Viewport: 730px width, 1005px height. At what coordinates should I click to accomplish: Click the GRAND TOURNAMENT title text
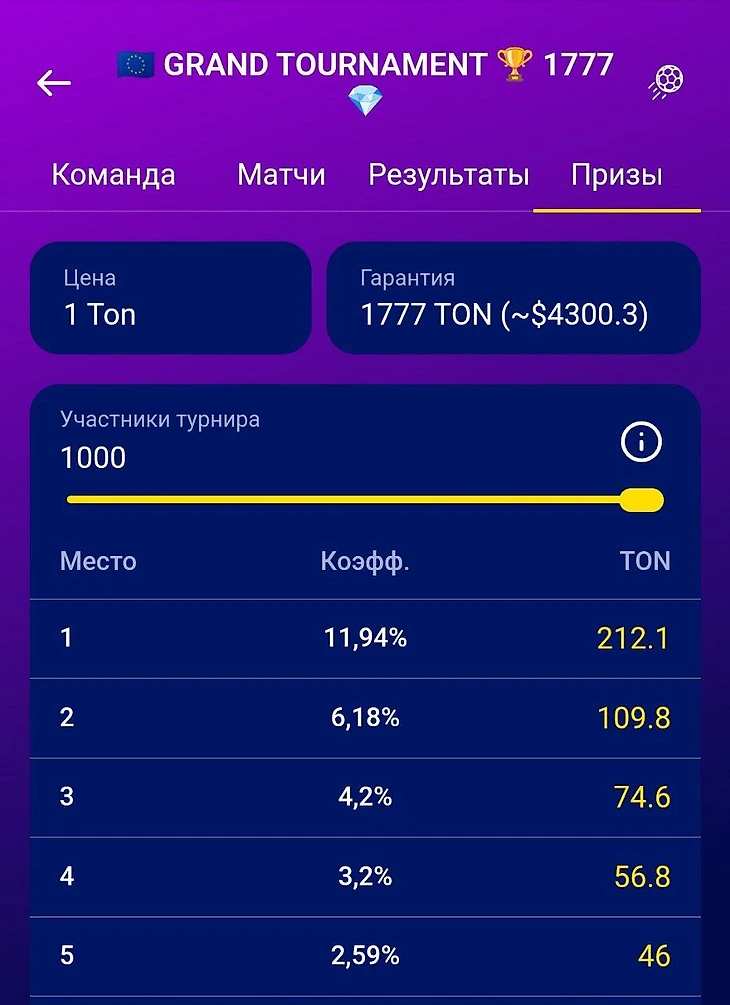(x=326, y=65)
